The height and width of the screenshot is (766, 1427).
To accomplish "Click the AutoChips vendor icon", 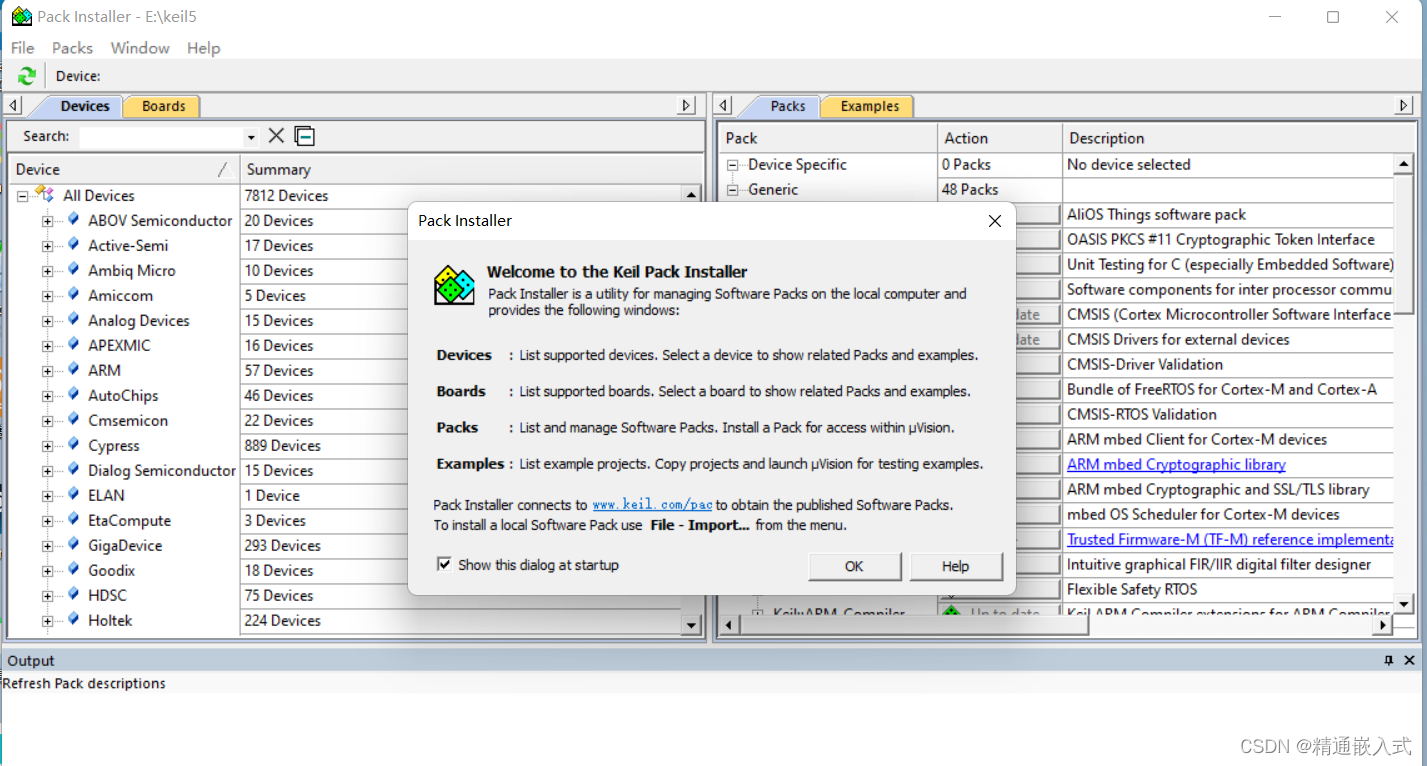I will pos(73,395).
